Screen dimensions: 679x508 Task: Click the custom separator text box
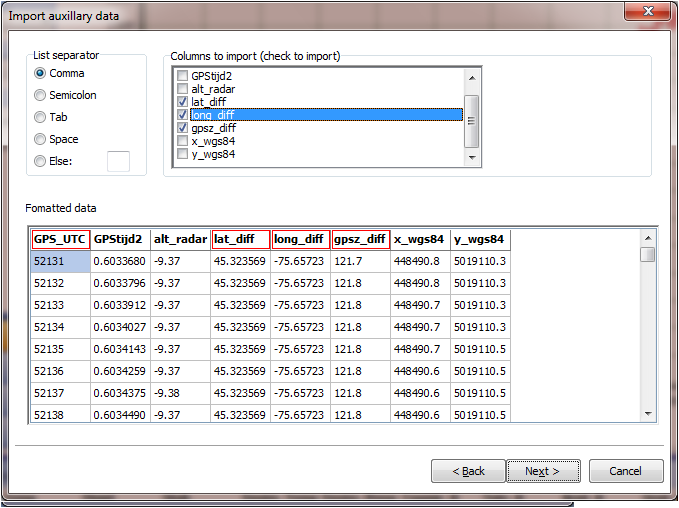coord(118,161)
